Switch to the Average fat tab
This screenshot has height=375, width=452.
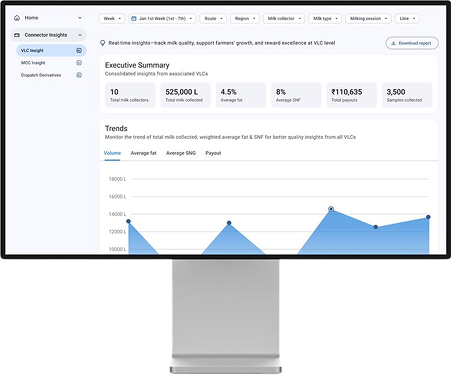pos(143,153)
